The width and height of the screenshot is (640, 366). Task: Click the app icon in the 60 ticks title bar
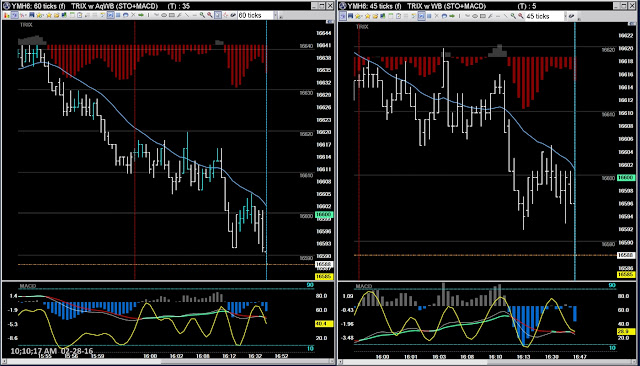tap(6, 6)
